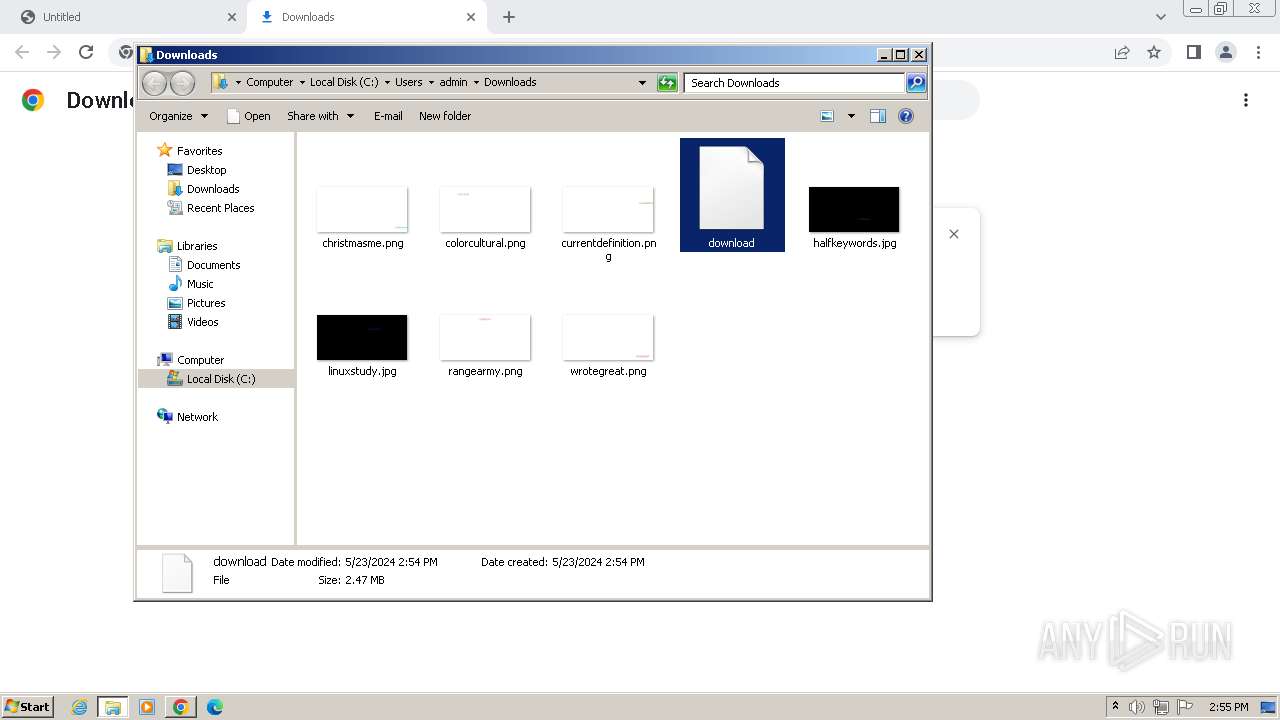Open a new Chrome tab
The width and height of the screenshot is (1280, 720).
[x=509, y=17]
